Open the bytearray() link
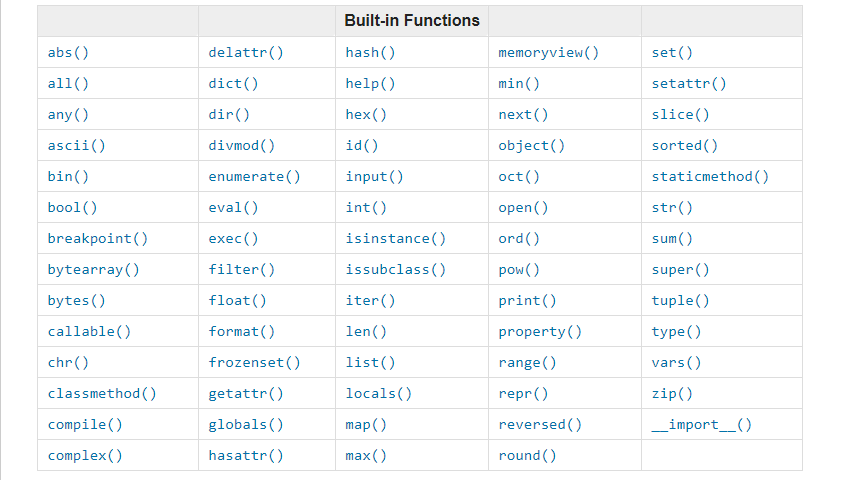846x480 pixels. click(x=93, y=270)
